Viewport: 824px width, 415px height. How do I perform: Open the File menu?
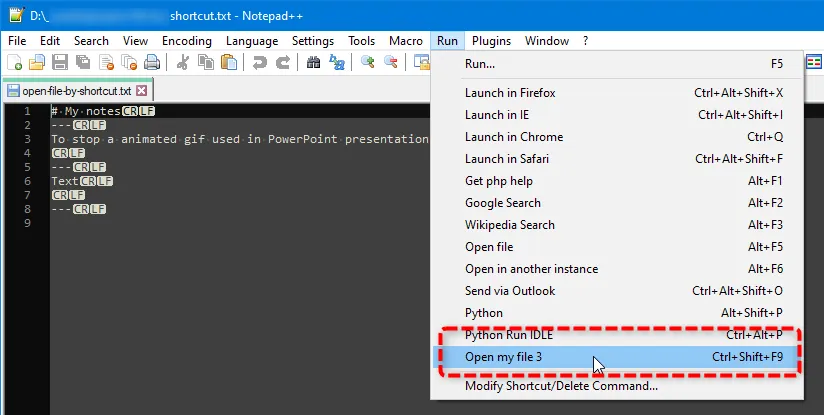click(17, 41)
